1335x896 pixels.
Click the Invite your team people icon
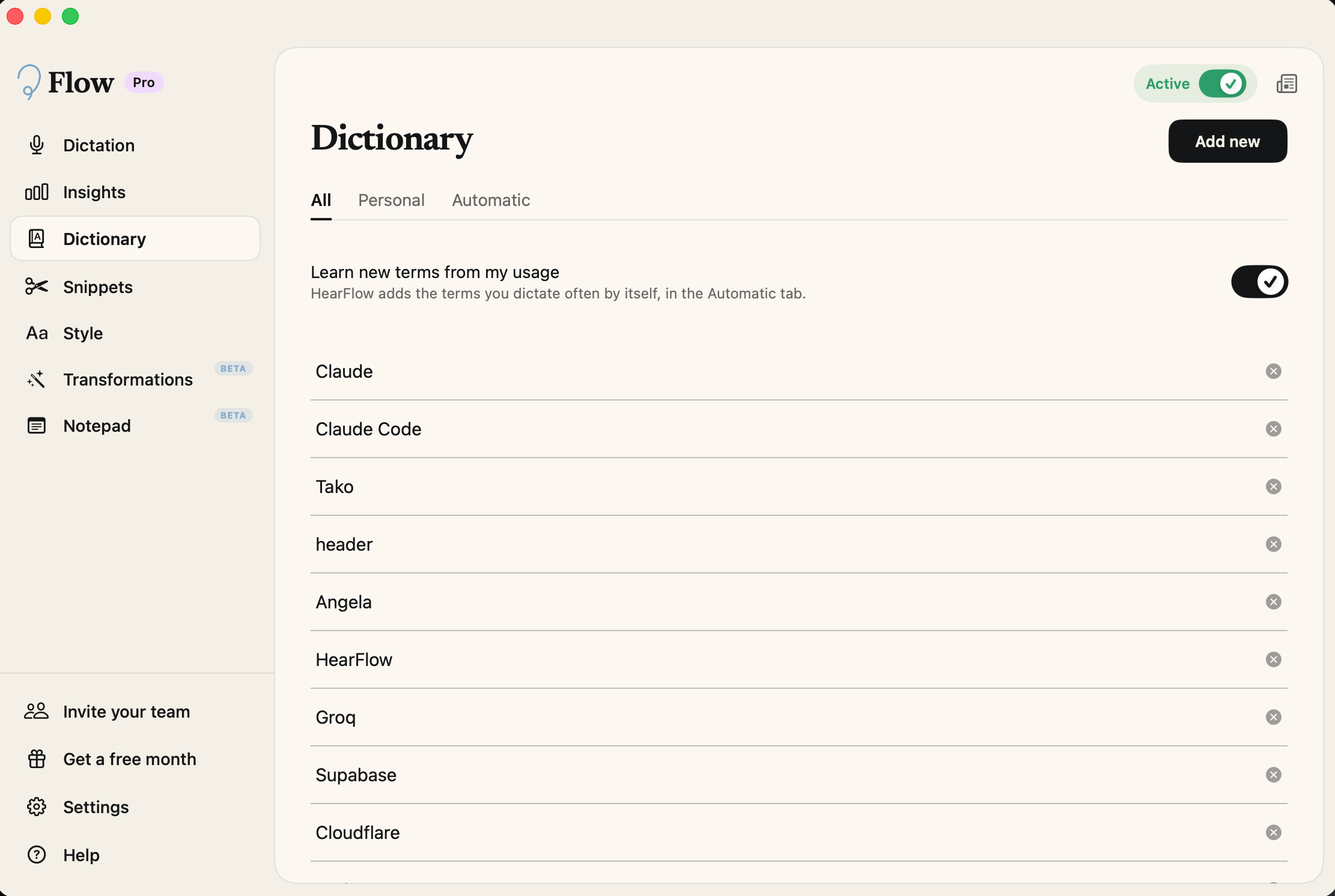click(x=37, y=712)
